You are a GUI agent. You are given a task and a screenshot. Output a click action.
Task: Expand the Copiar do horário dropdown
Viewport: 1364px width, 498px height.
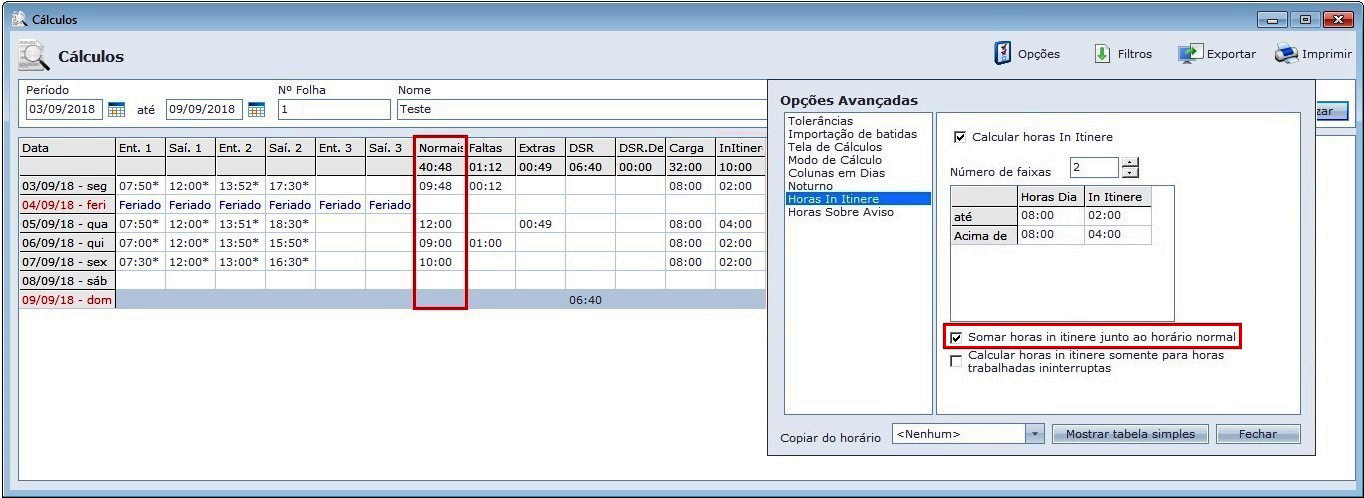[x=1034, y=434]
